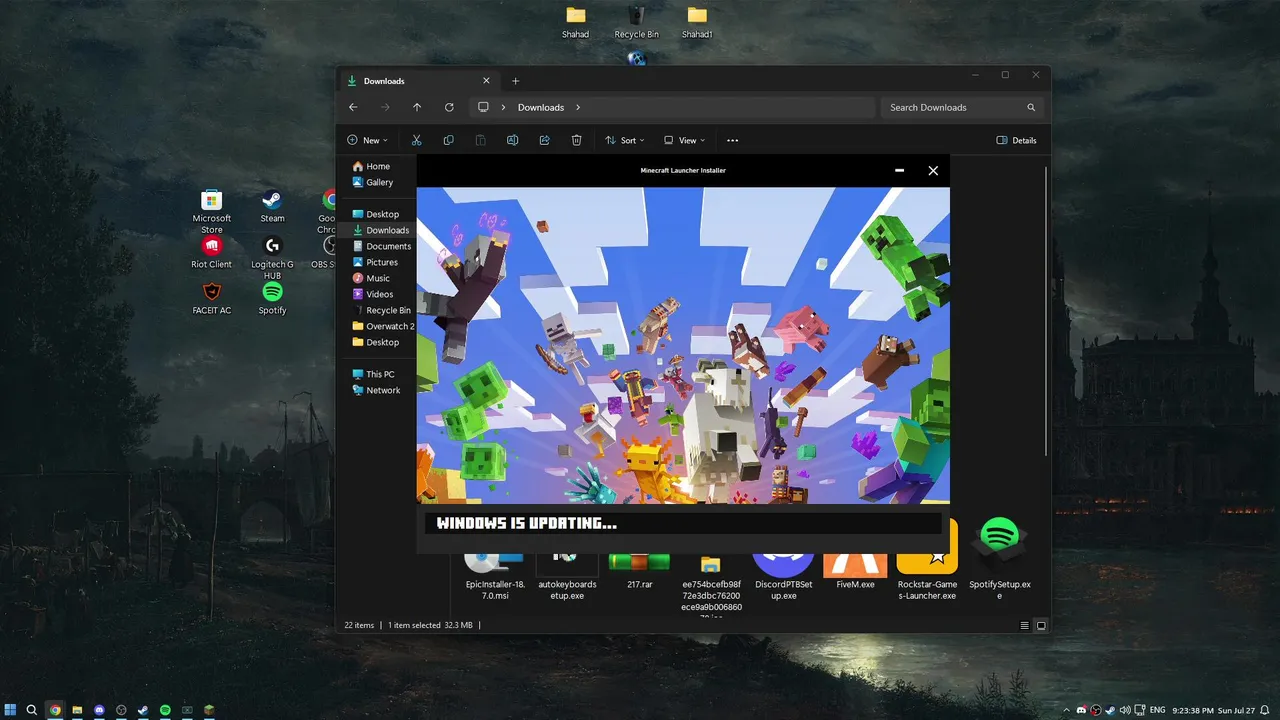The width and height of the screenshot is (1280, 720).
Task: Open the New dropdown in Explorer
Action: point(367,140)
